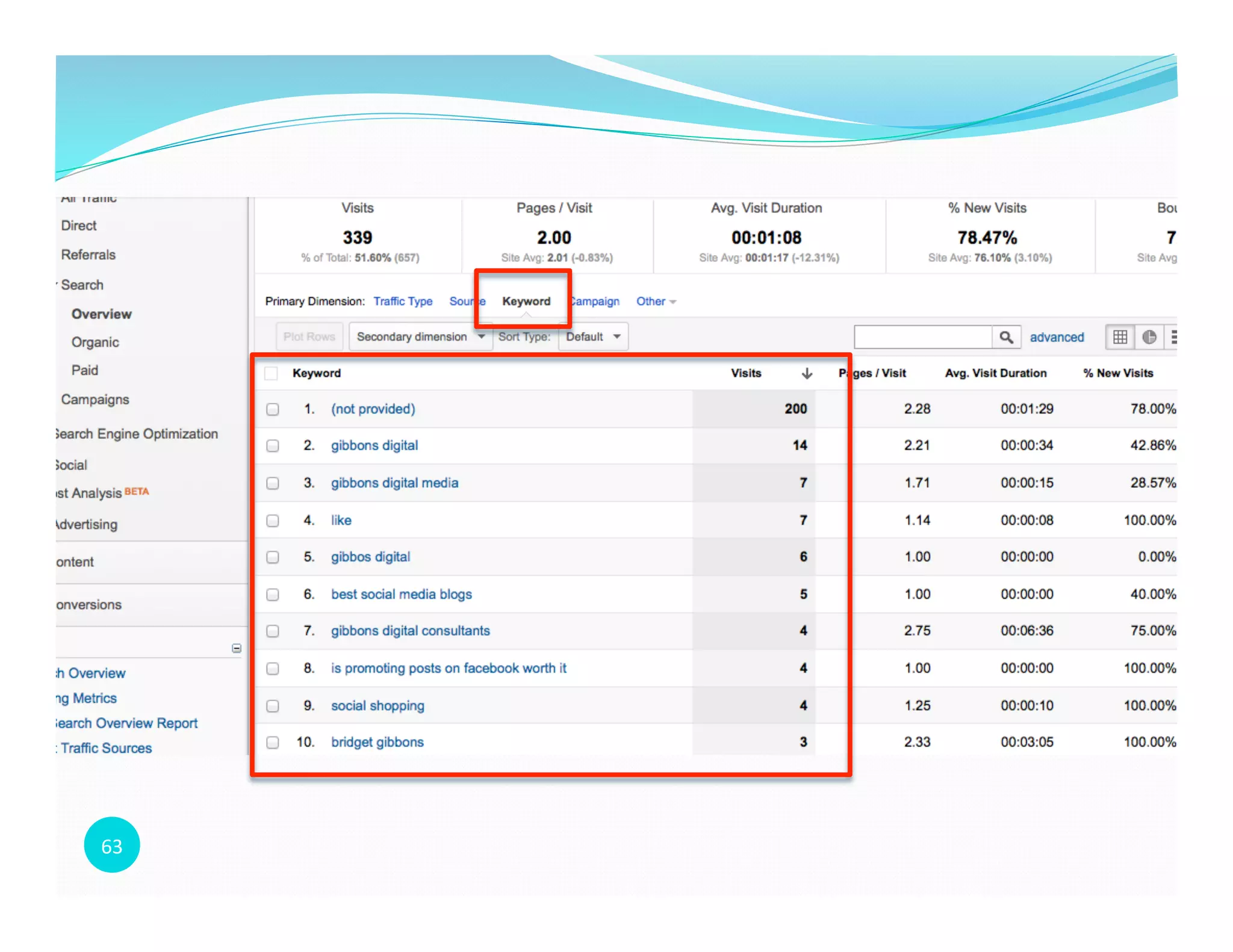Expand the Other dimension menu
Viewport: 1233px width, 952px height.
(656, 301)
